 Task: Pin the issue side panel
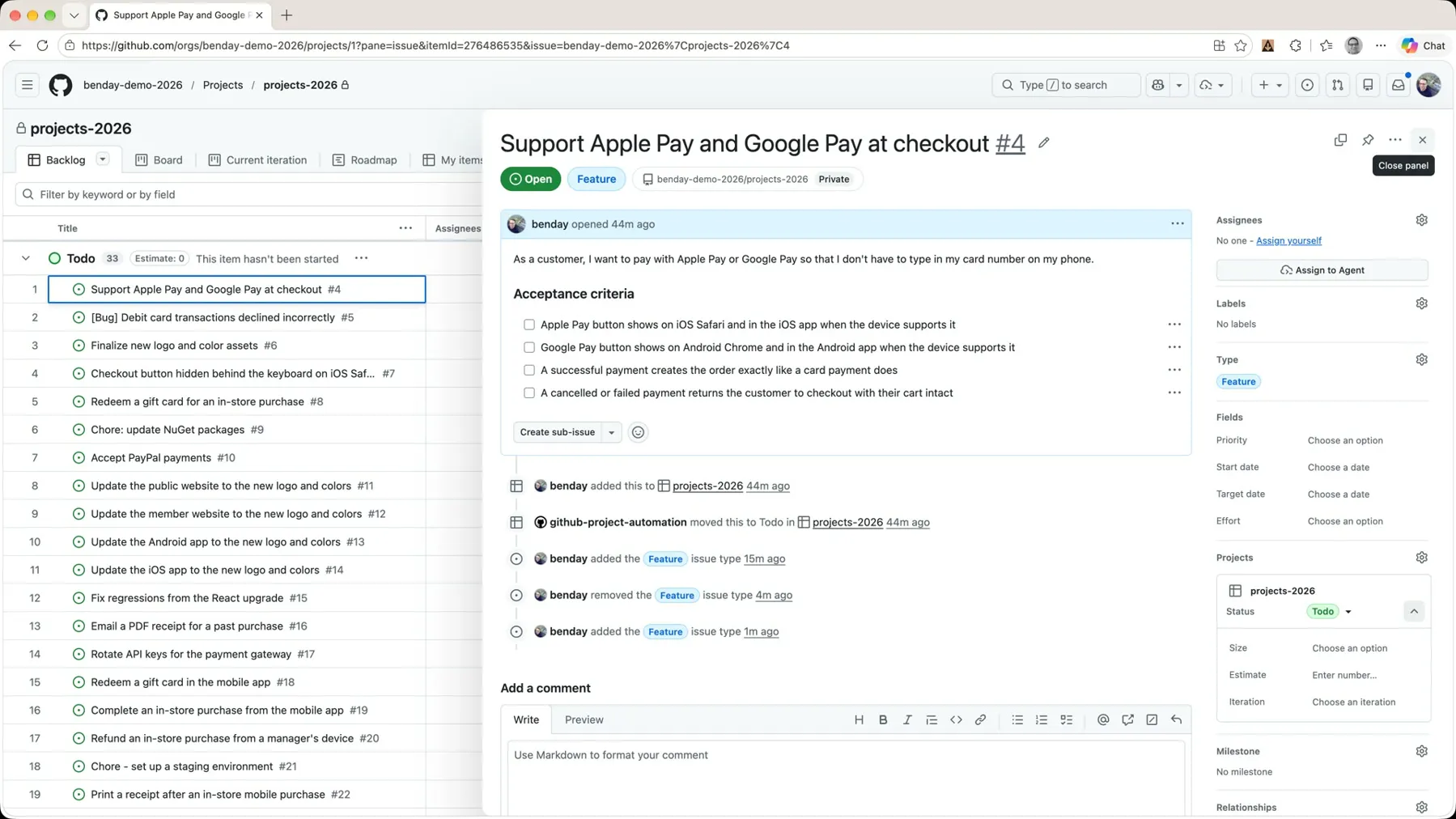pyautogui.click(x=1368, y=140)
